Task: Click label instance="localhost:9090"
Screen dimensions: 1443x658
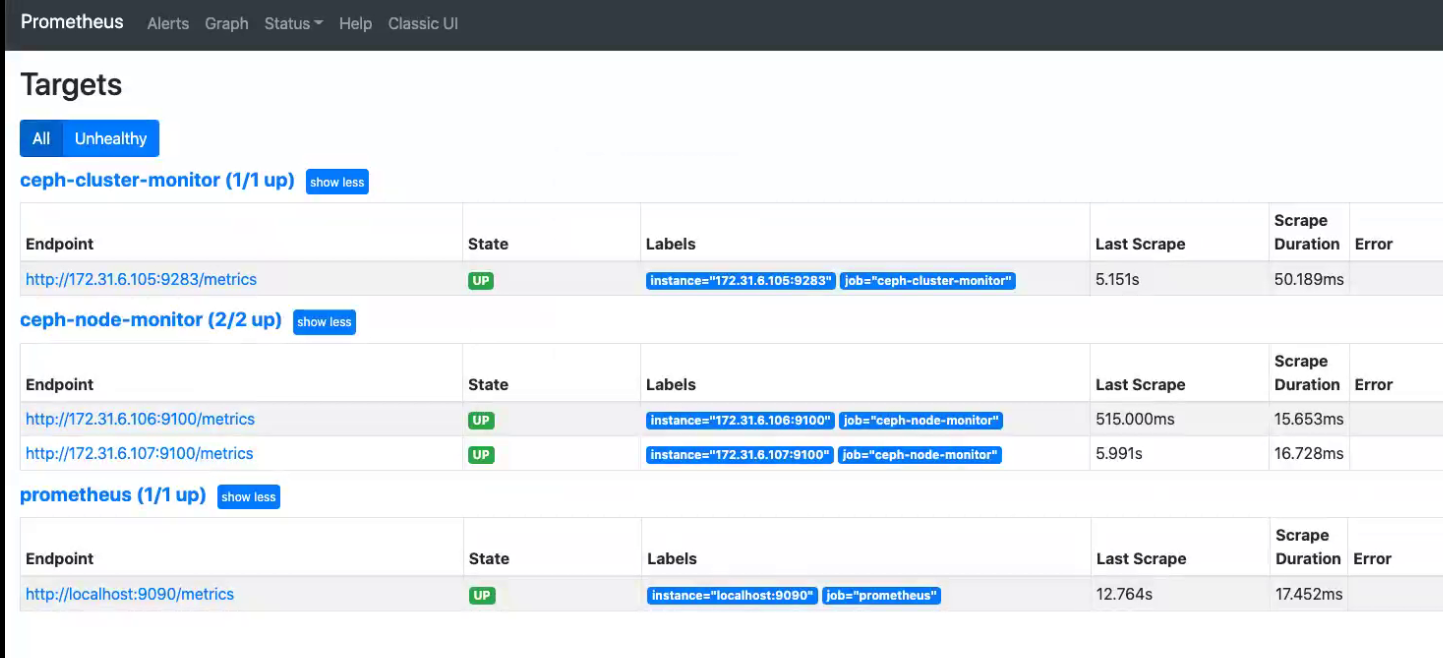Action: tap(733, 596)
